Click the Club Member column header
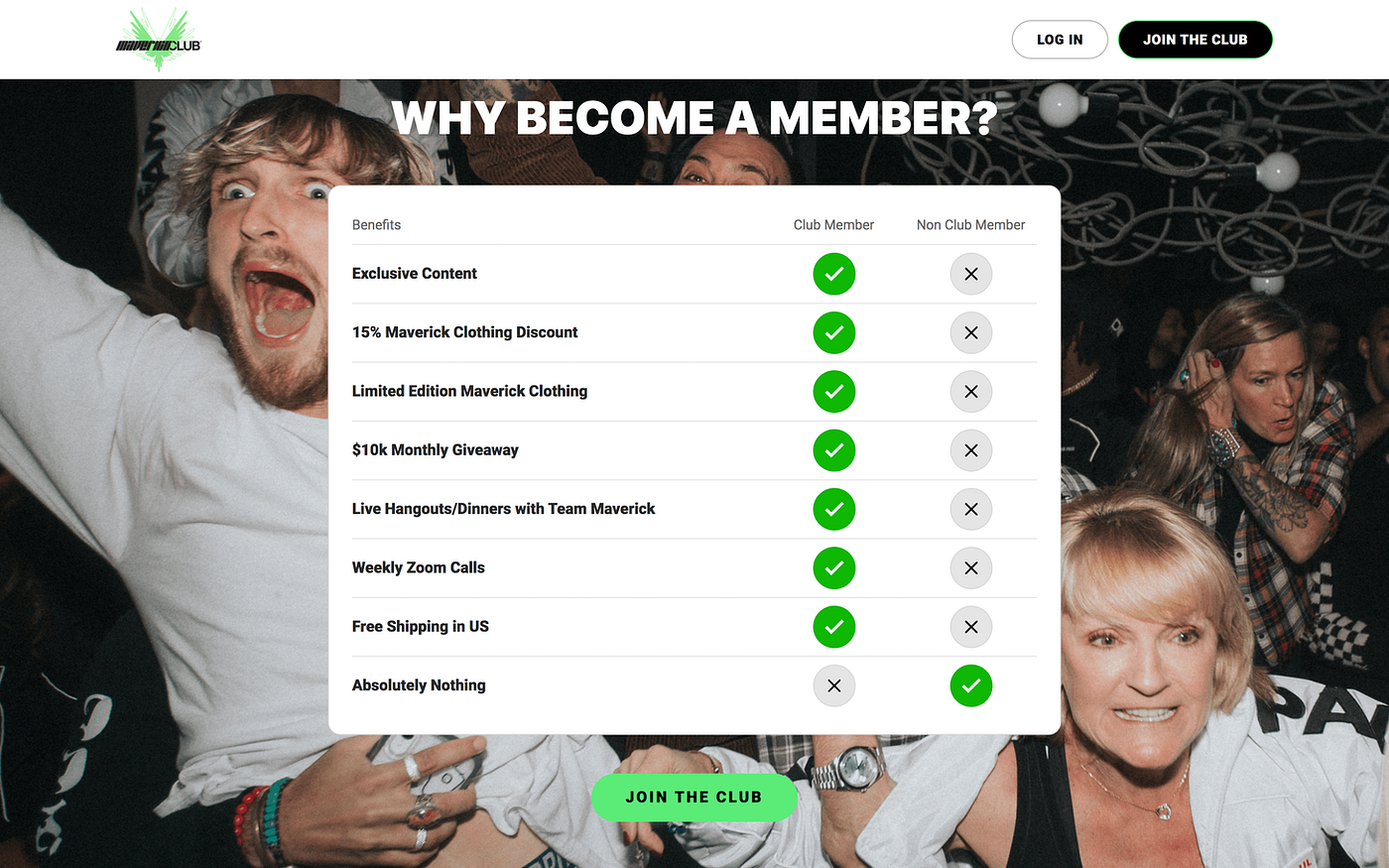Screen dimensions: 1389x868 833,225
